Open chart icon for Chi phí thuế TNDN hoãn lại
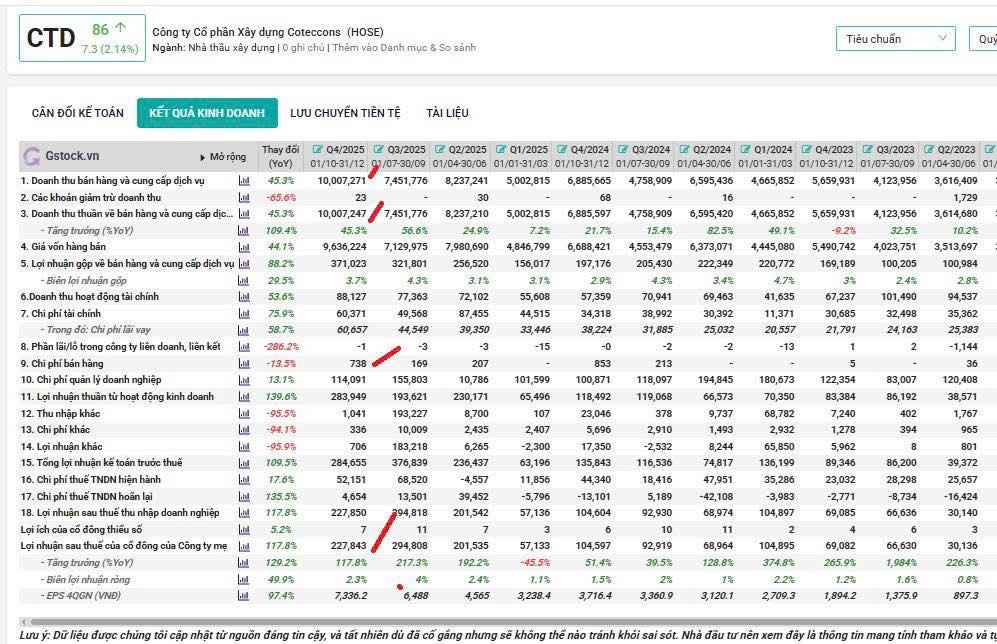997x644 pixels. 244,497
